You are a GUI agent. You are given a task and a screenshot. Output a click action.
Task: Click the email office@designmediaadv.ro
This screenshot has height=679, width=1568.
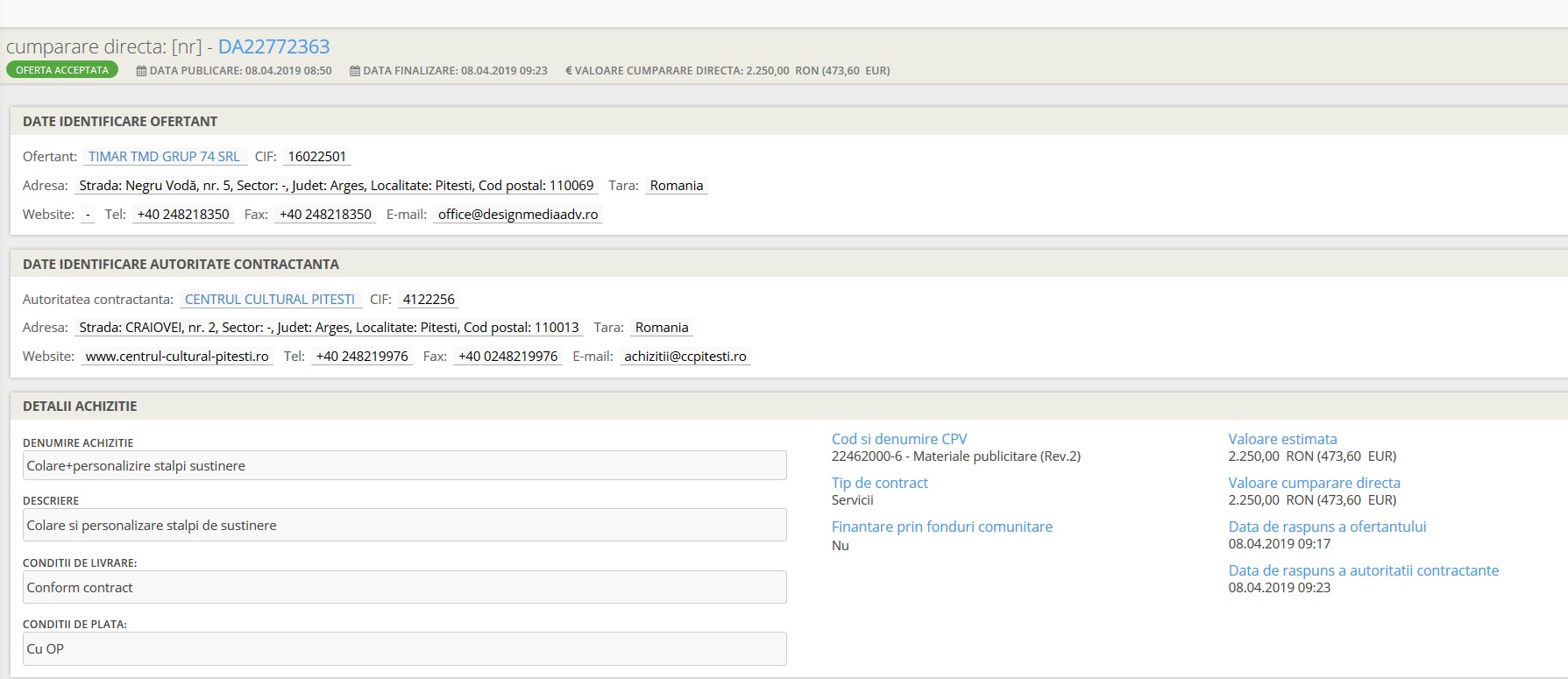click(518, 215)
